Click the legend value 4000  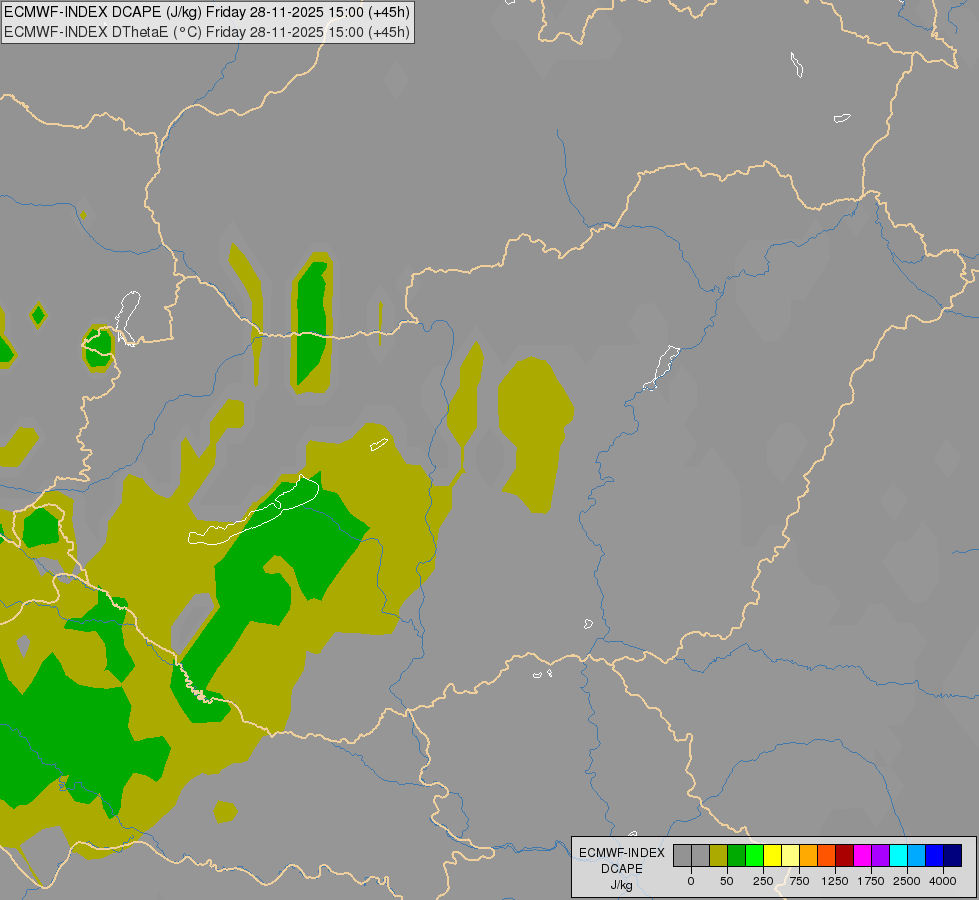[x=943, y=881]
